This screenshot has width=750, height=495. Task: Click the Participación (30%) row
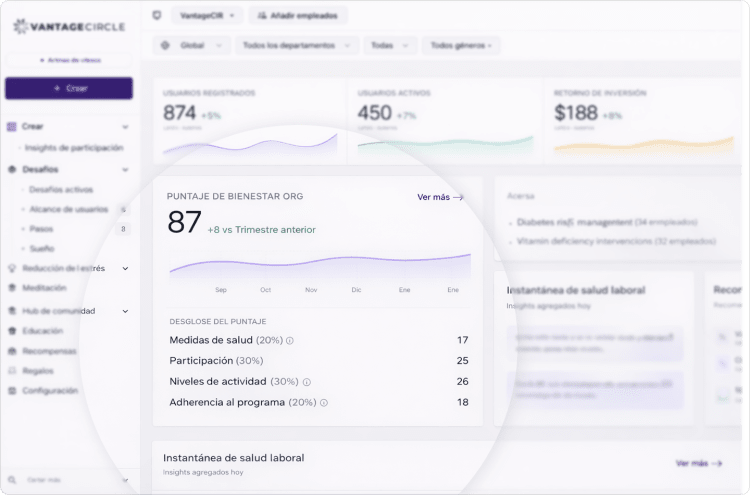click(x=319, y=361)
